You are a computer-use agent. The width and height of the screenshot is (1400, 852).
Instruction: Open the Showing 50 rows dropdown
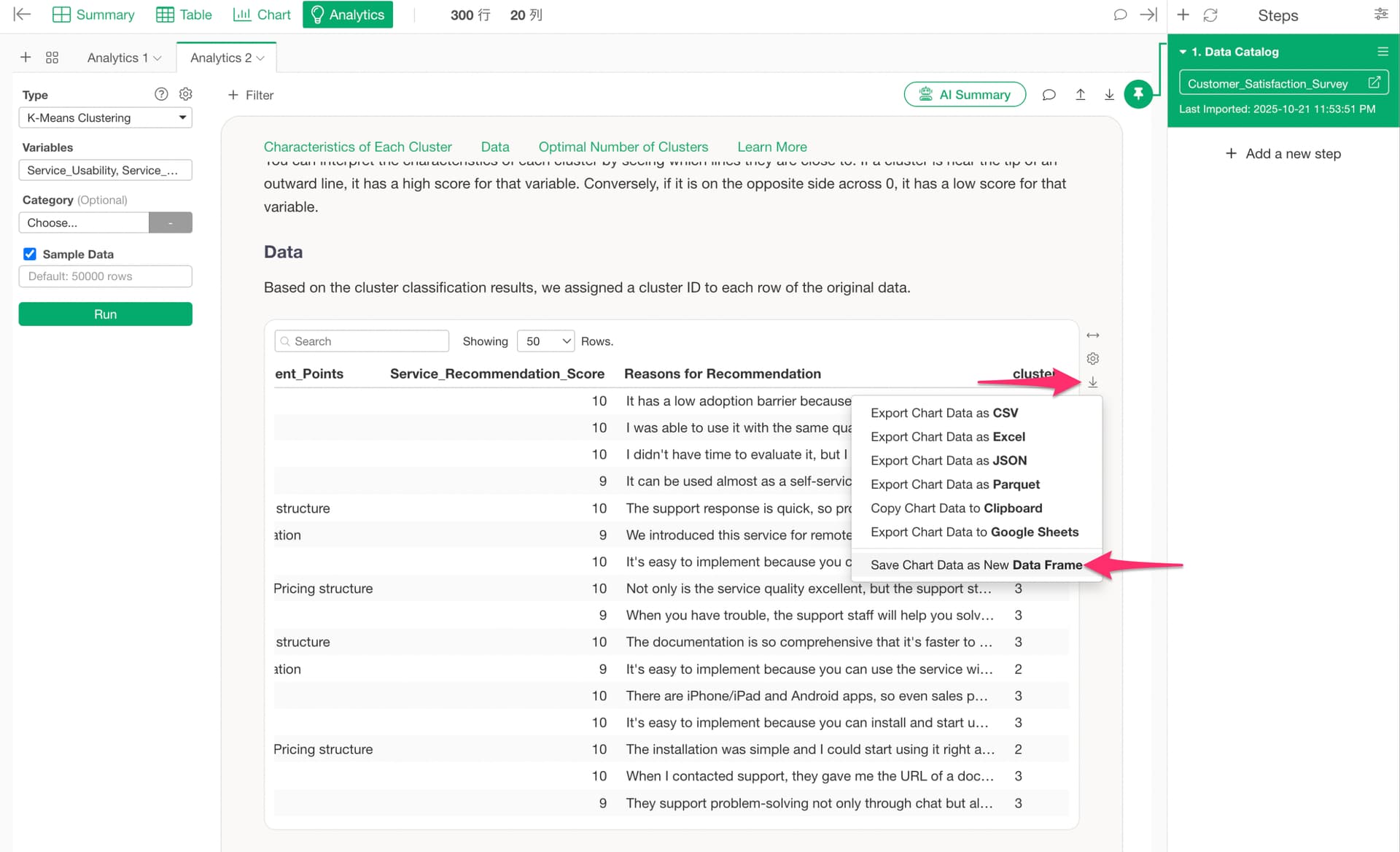point(545,341)
